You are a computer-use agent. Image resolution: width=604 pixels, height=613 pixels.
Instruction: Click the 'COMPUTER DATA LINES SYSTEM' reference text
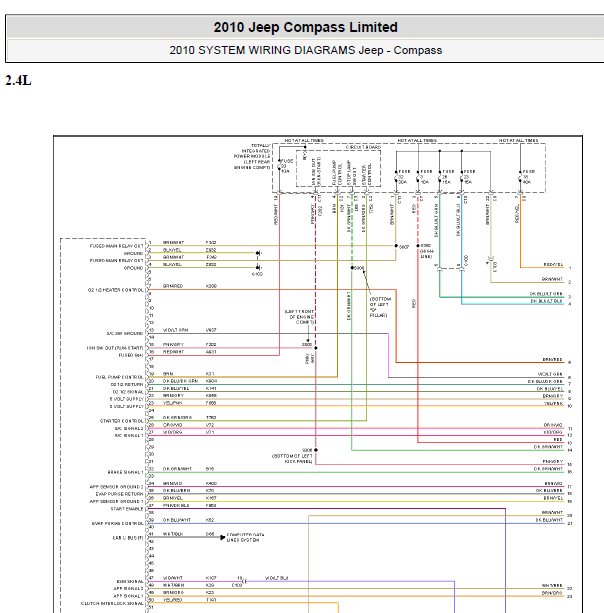click(x=246, y=538)
